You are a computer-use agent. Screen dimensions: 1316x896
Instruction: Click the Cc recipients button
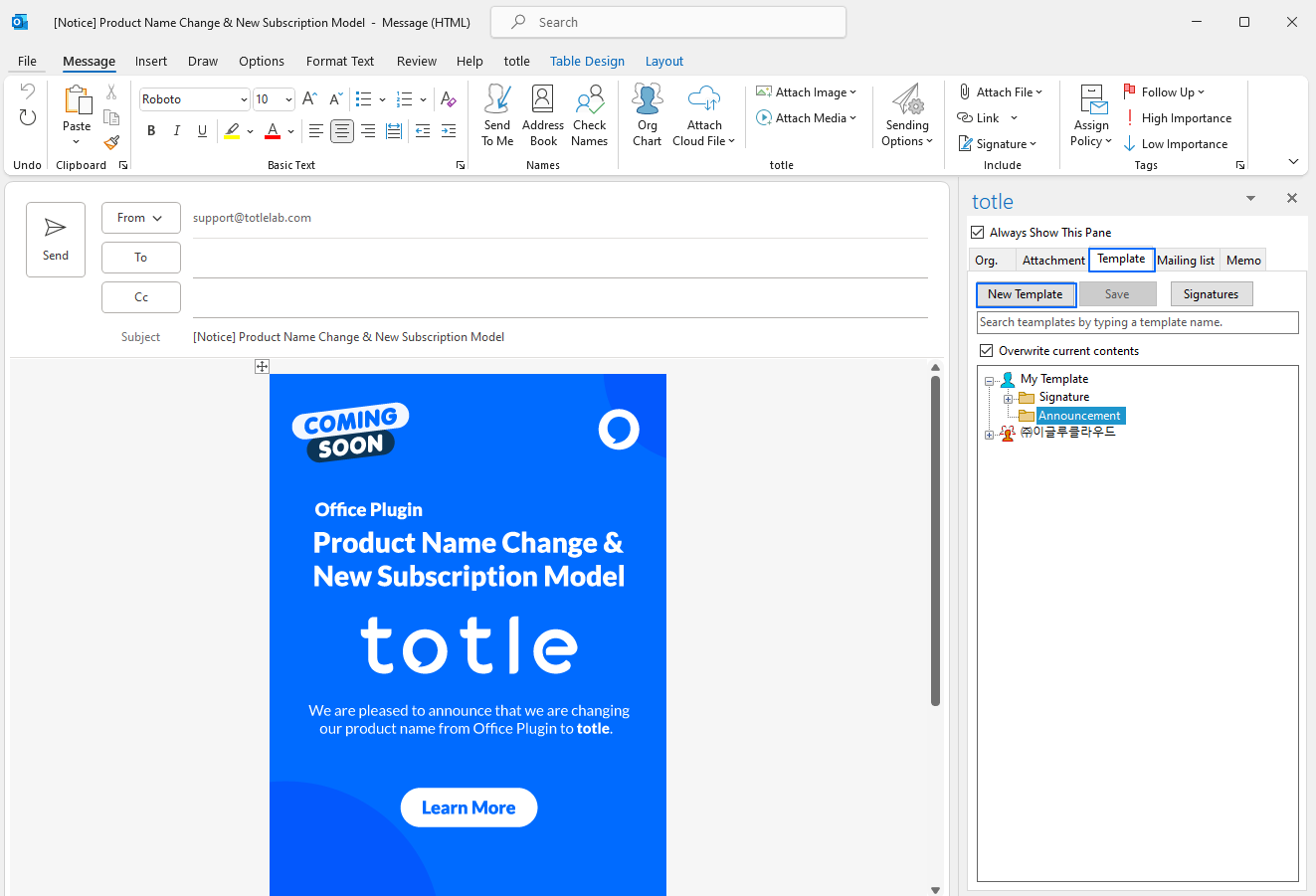tap(141, 297)
